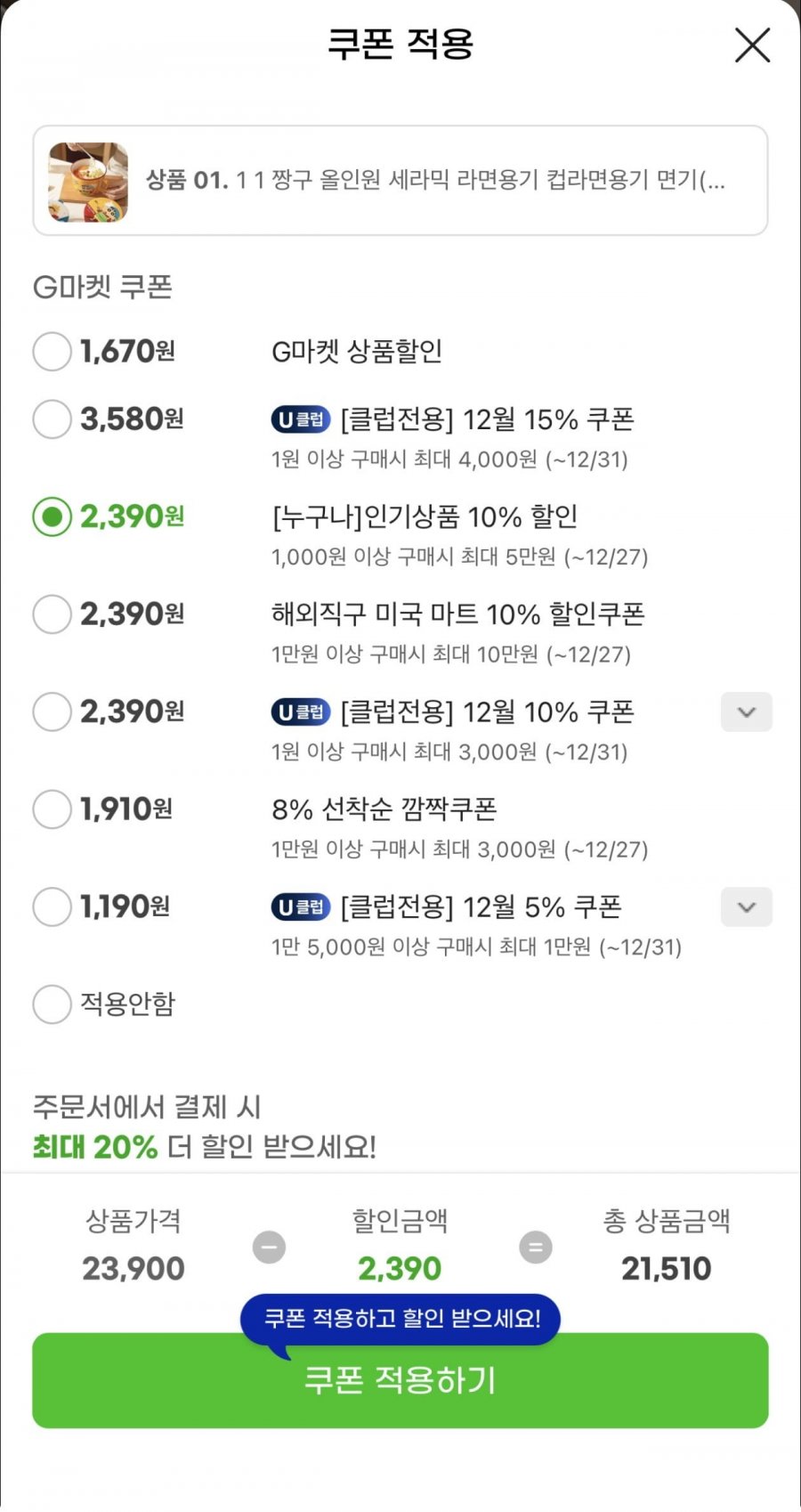Choose the 1,910원 선착순 깜짝쿠폰 radio
Viewport: 801px width, 1512px height.
point(52,809)
